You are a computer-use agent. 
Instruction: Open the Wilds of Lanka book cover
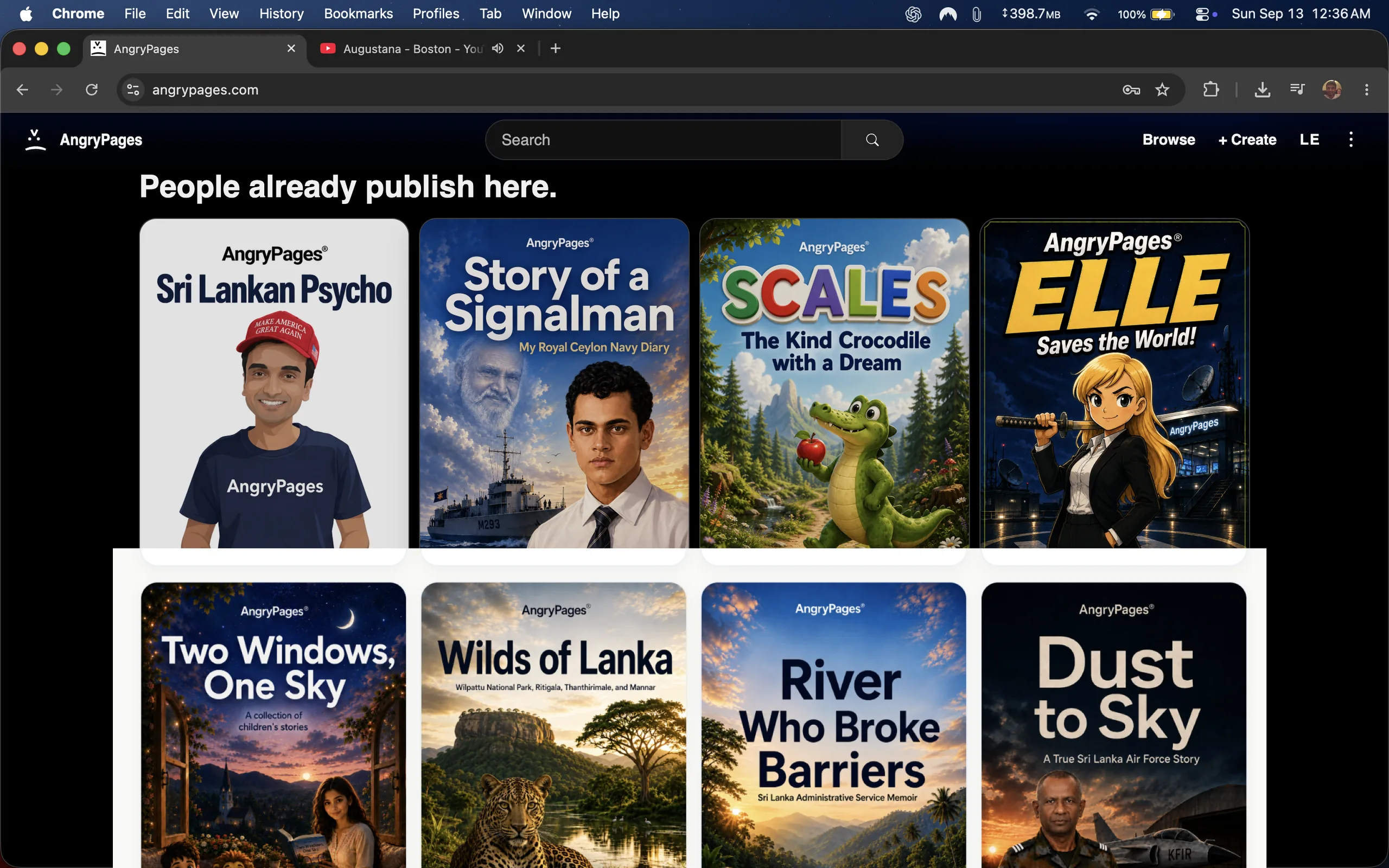pyautogui.click(x=553, y=725)
